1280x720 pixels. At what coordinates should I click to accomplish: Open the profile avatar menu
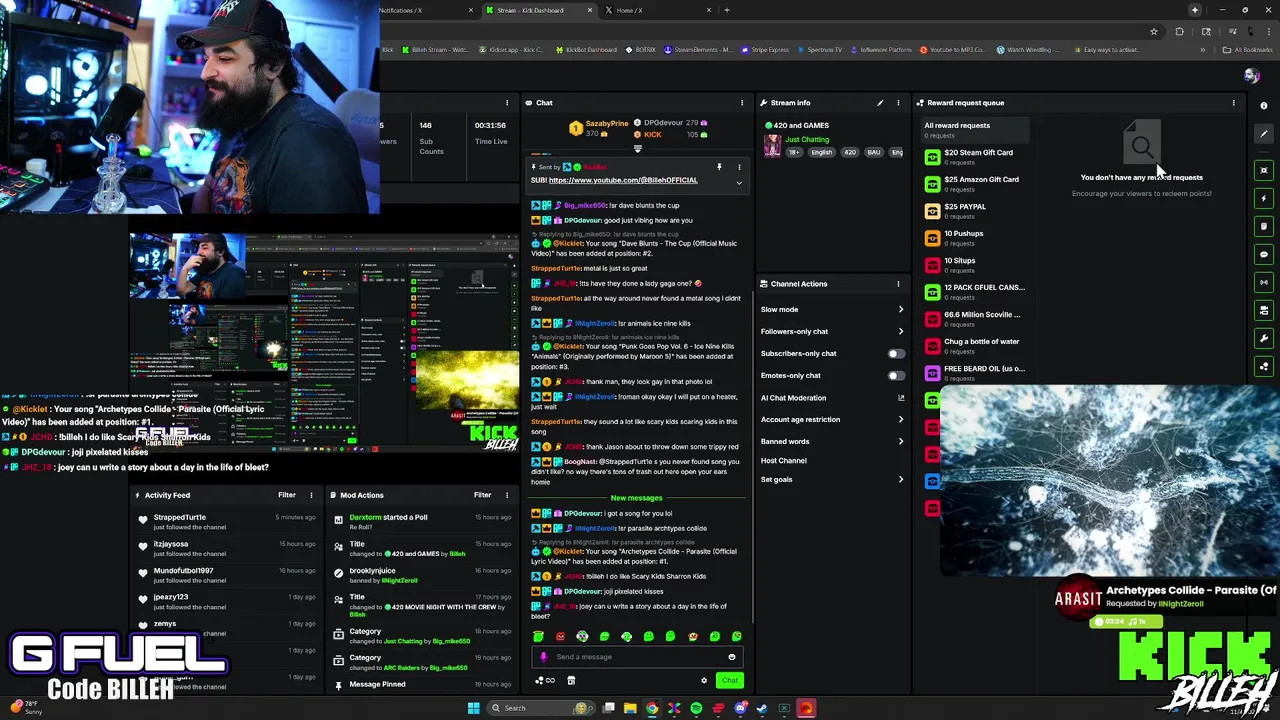[x=1250, y=76]
